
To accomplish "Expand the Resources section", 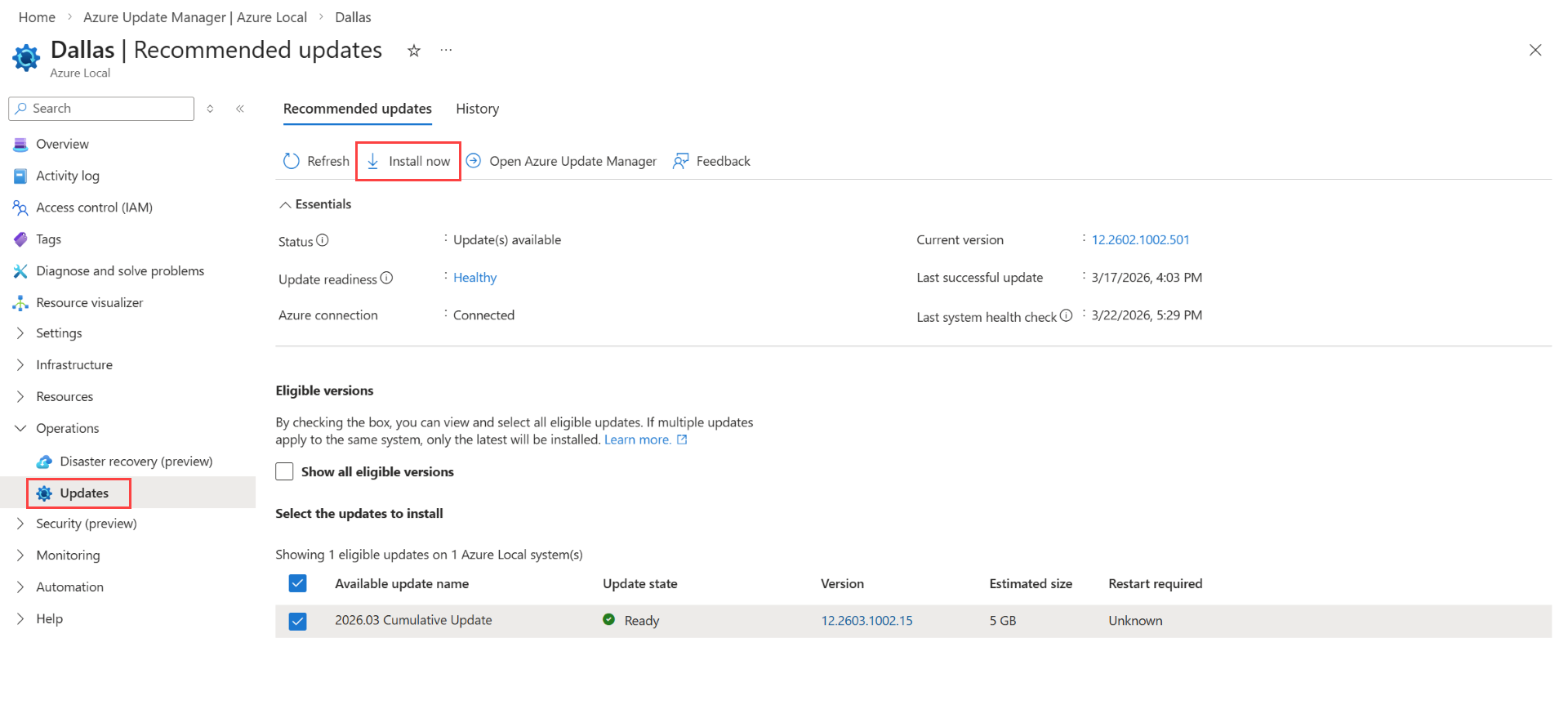I will (x=20, y=397).
